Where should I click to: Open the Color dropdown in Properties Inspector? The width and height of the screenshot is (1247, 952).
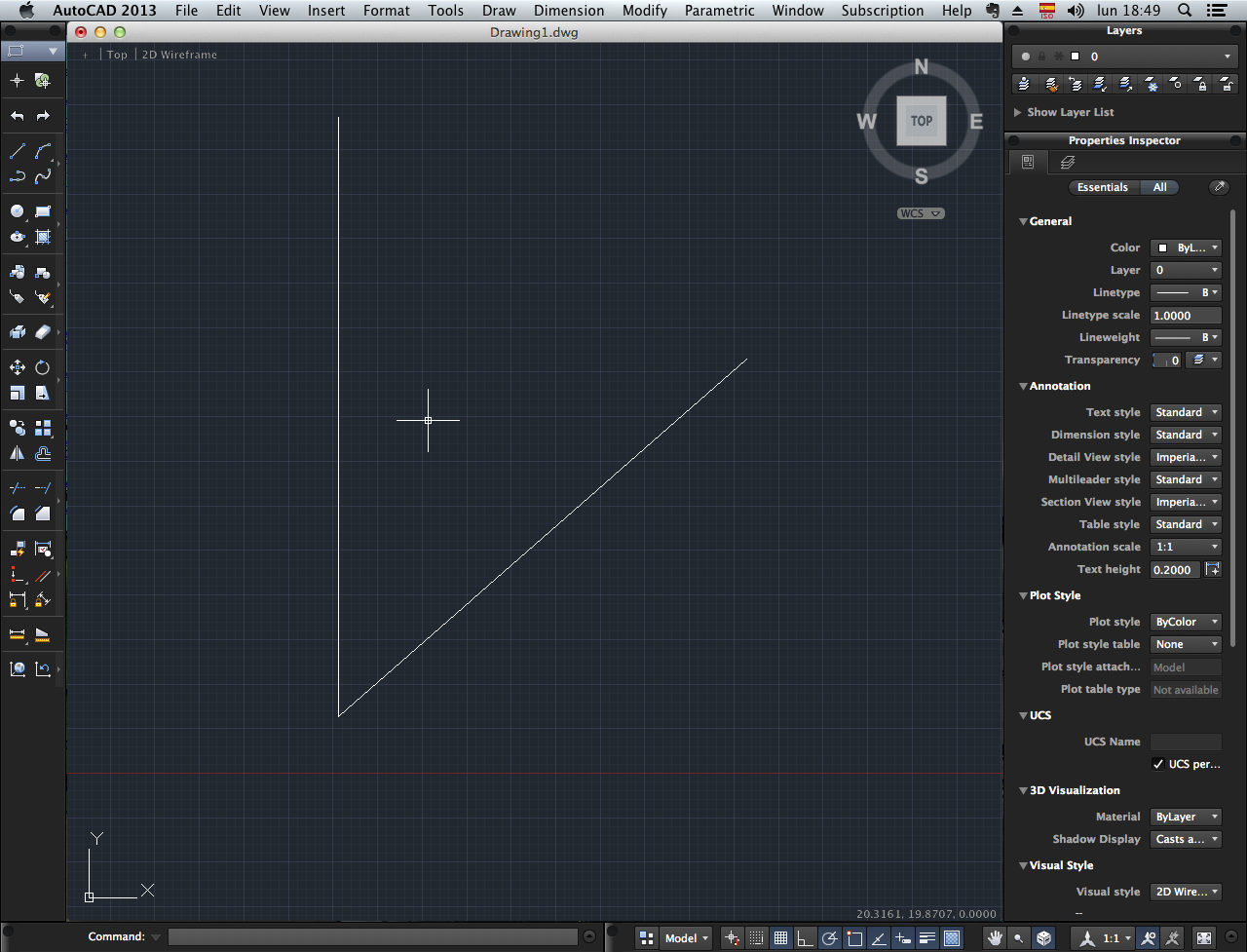1186,248
